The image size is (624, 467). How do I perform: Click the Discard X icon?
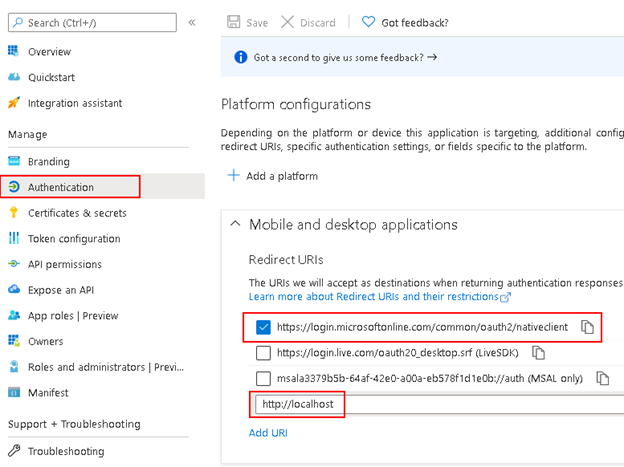click(x=288, y=22)
